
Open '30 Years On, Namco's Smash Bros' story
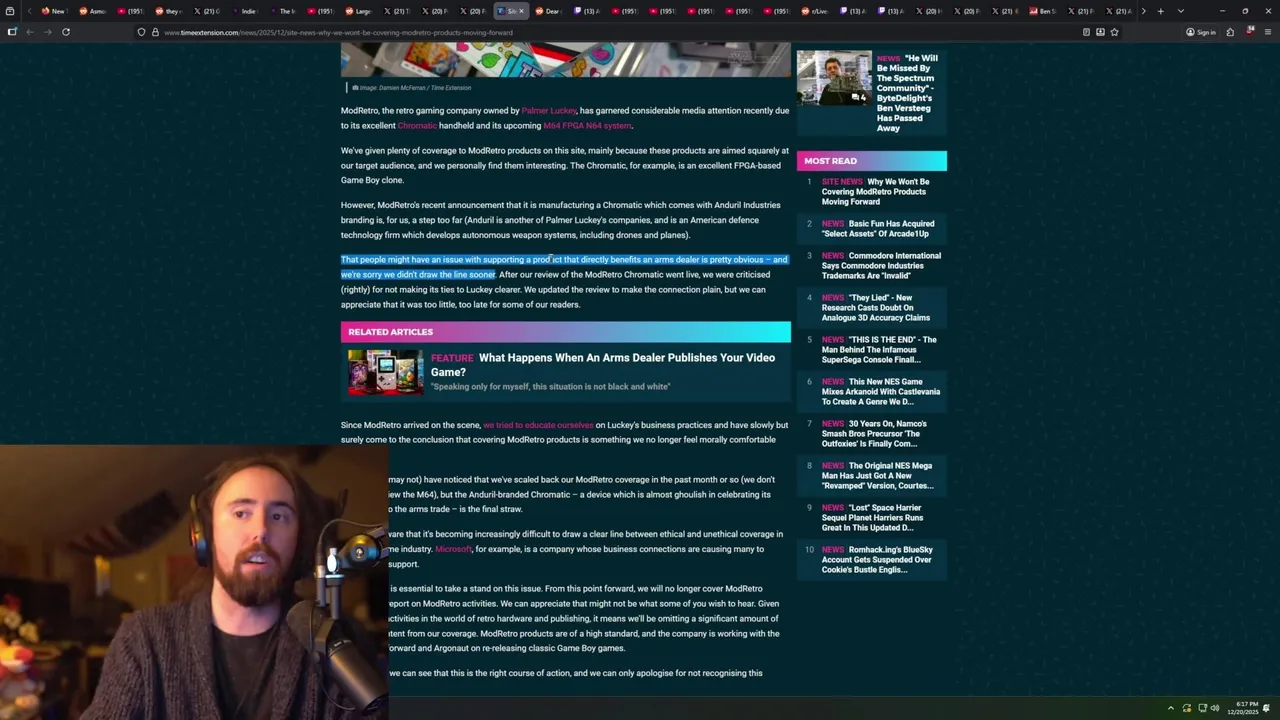point(874,434)
